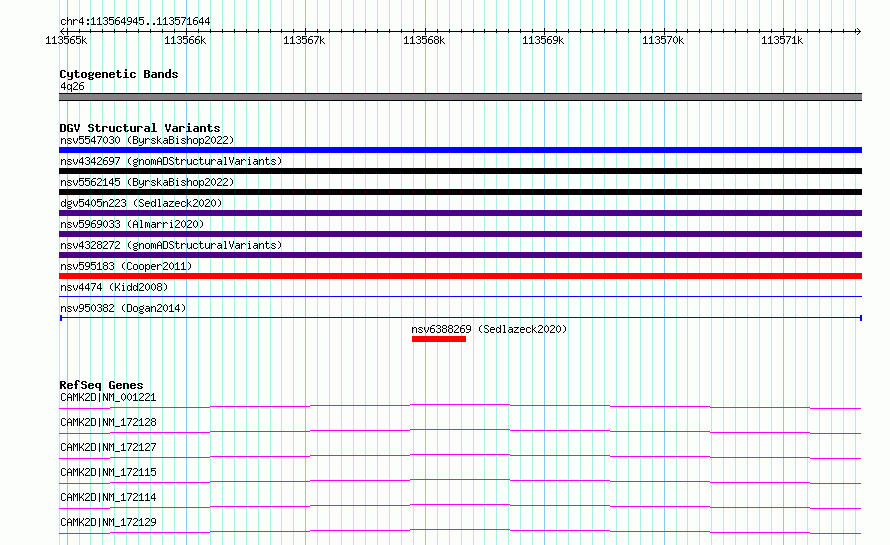Click the thin blue line under nsv4474
Viewport: 890px width, 545px height.
click(x=460, y=296)
